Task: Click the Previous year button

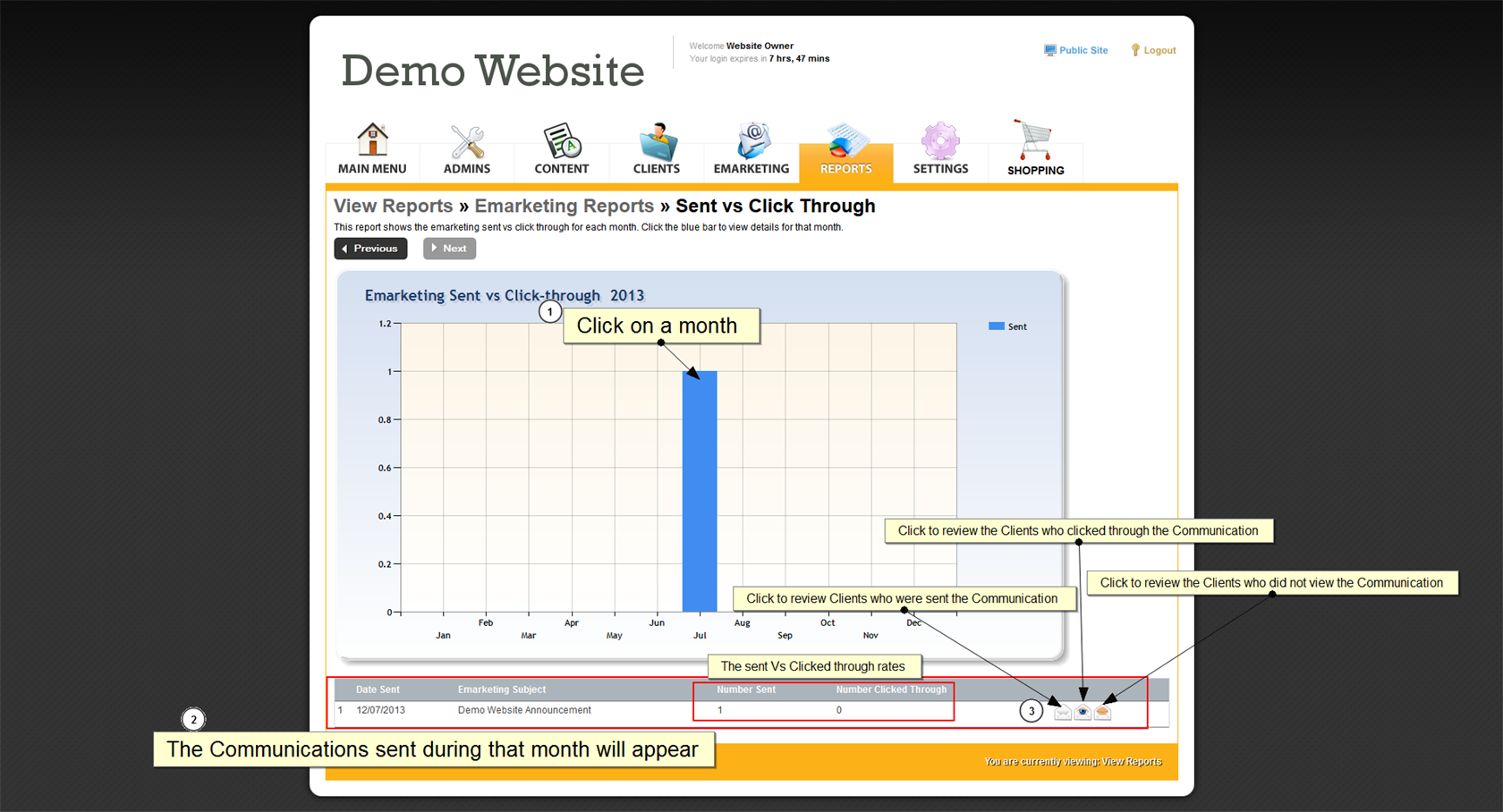Action: click(x=370, y=249)
